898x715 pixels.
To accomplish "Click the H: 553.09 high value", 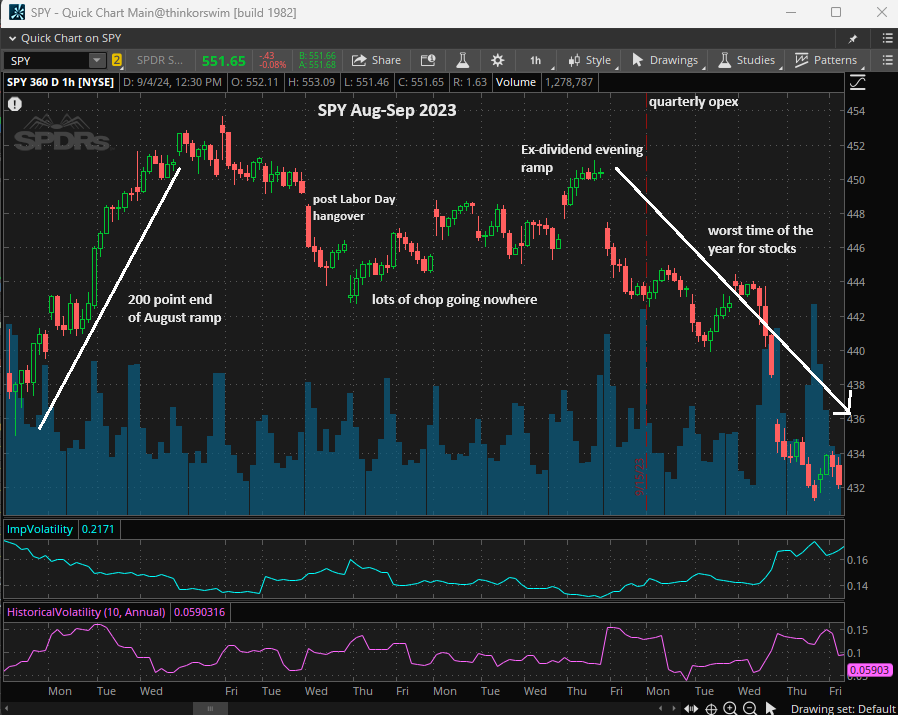I will [311, 82].
